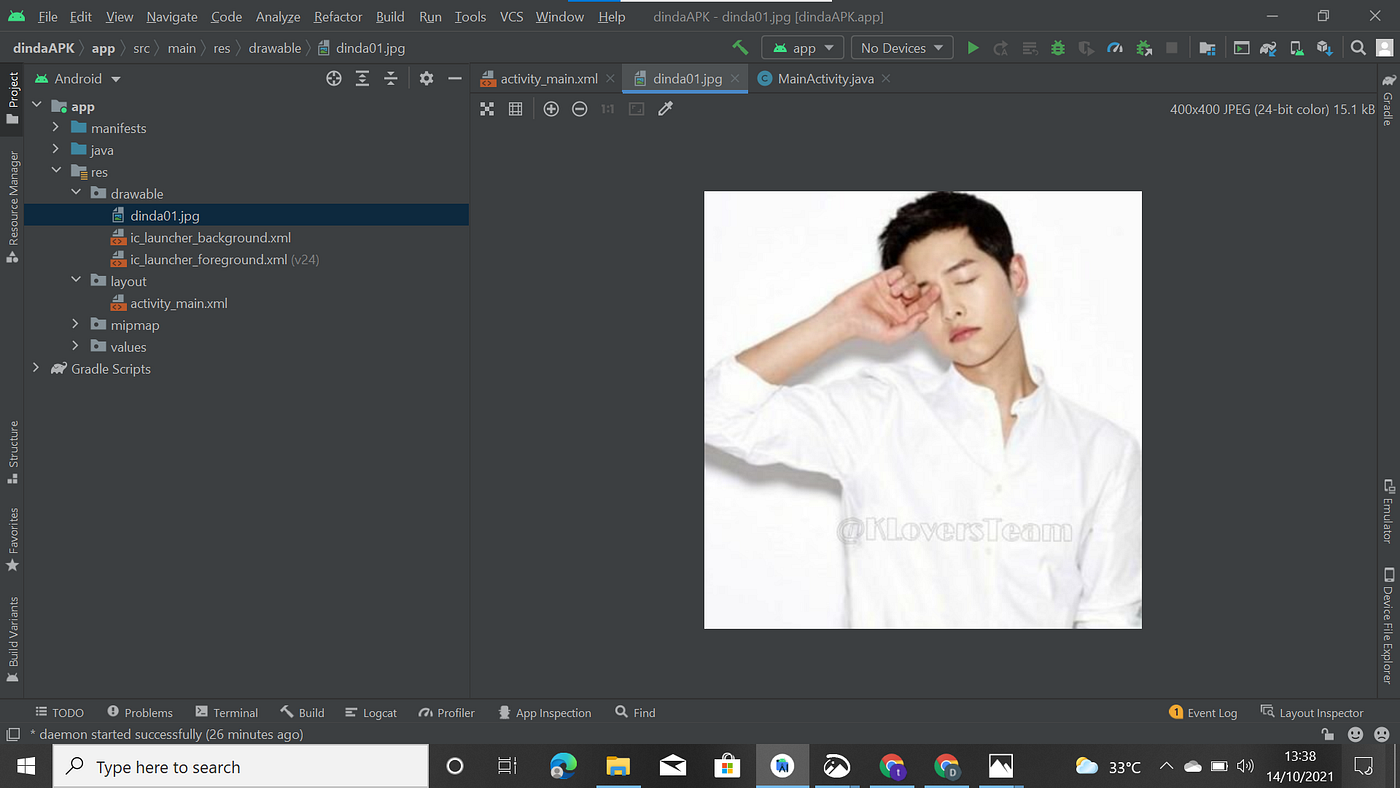Image resolution: width=1400 pixels, height=788 pixels.
Task: Toggle the transparency chessboard in image viewer
Action: coord(487,109)
